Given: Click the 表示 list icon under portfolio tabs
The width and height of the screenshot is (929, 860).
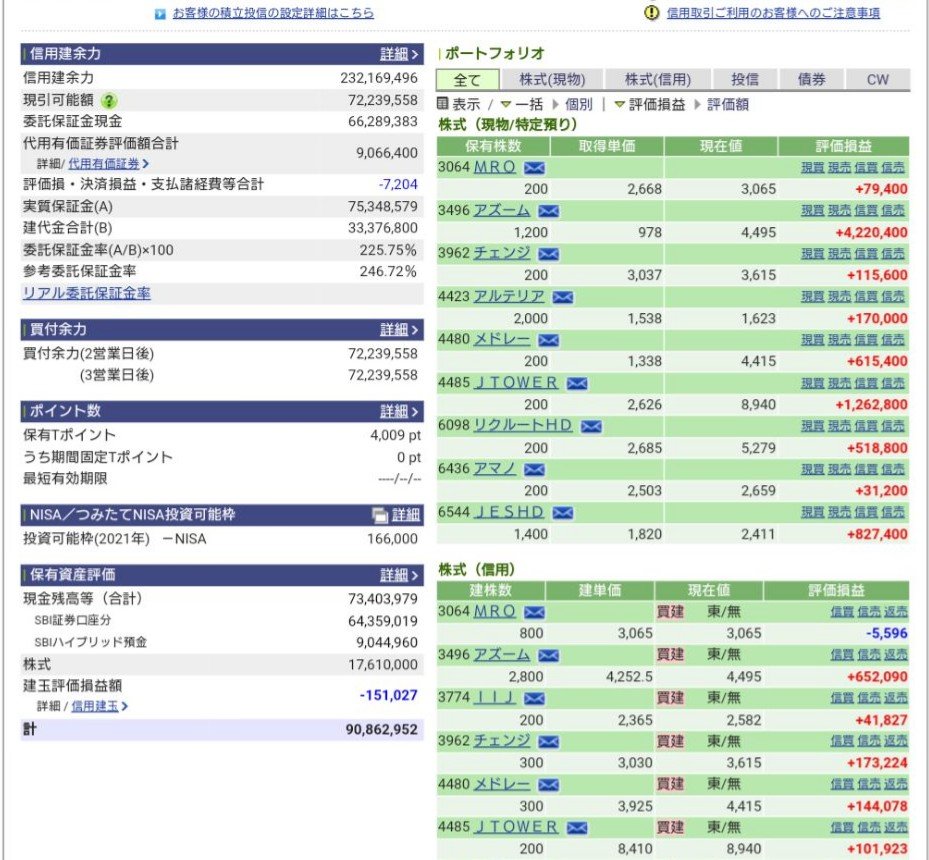Looking at the screenshot, I should click(443, 104).
